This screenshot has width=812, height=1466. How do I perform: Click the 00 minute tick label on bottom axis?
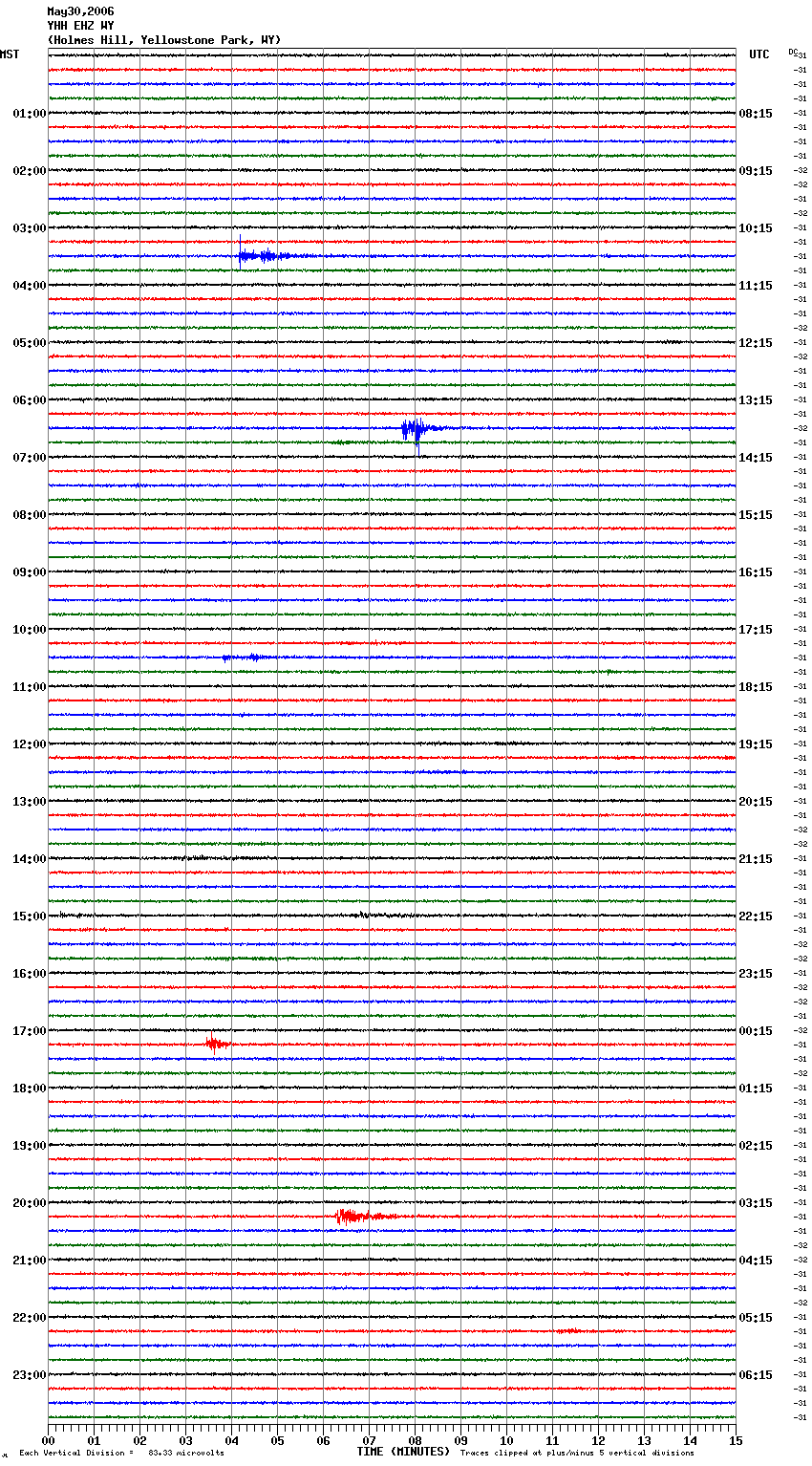point(48,1440)
